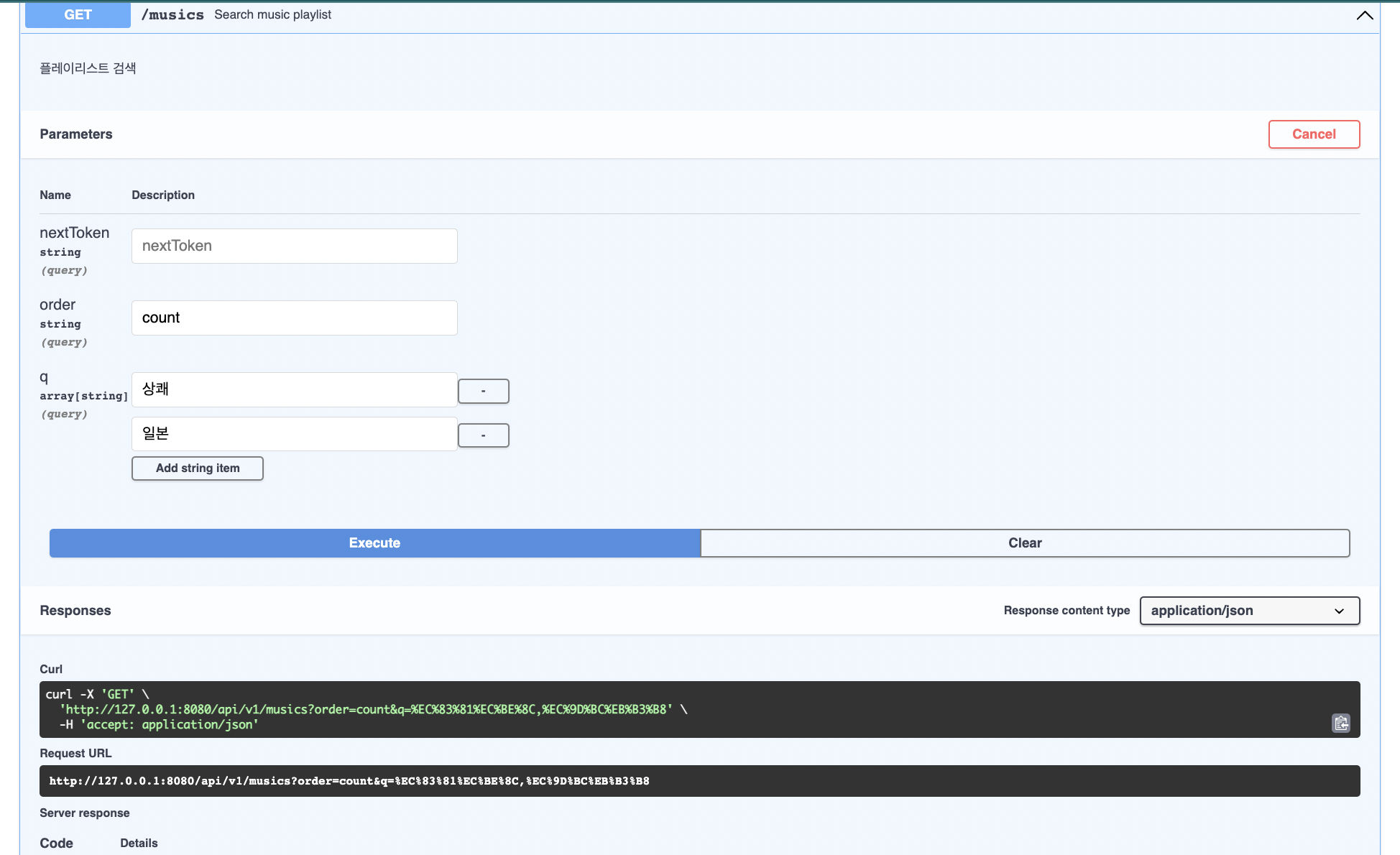The image size is (1400, 855).
Task: Add another string item to q array
Action: [197, 468]
